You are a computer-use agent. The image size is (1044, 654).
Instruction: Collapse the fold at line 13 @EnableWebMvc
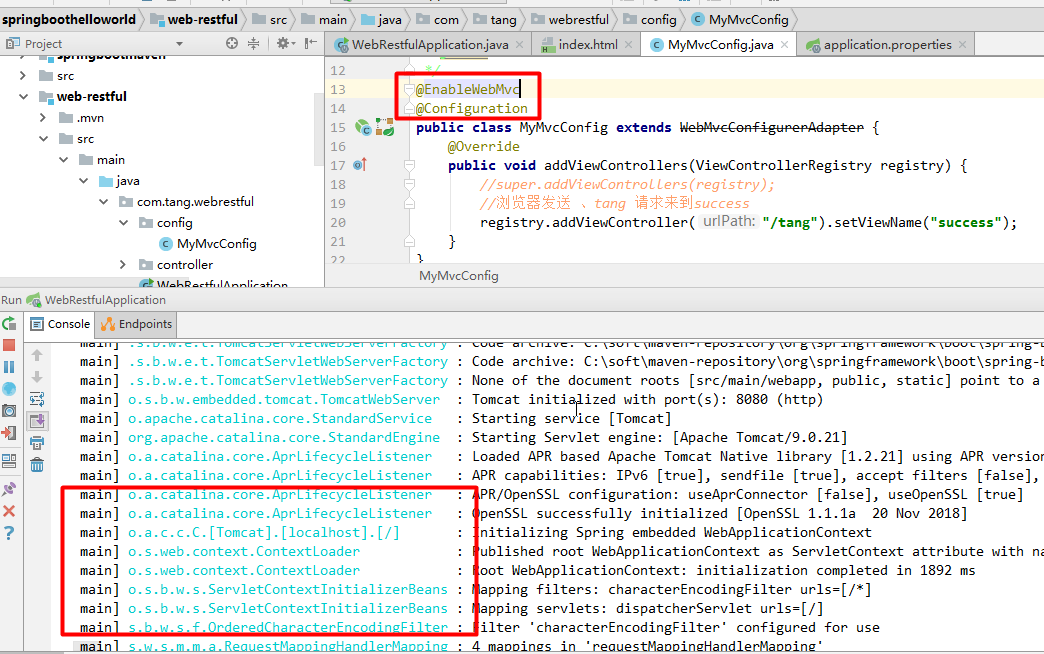coord(409,89)
